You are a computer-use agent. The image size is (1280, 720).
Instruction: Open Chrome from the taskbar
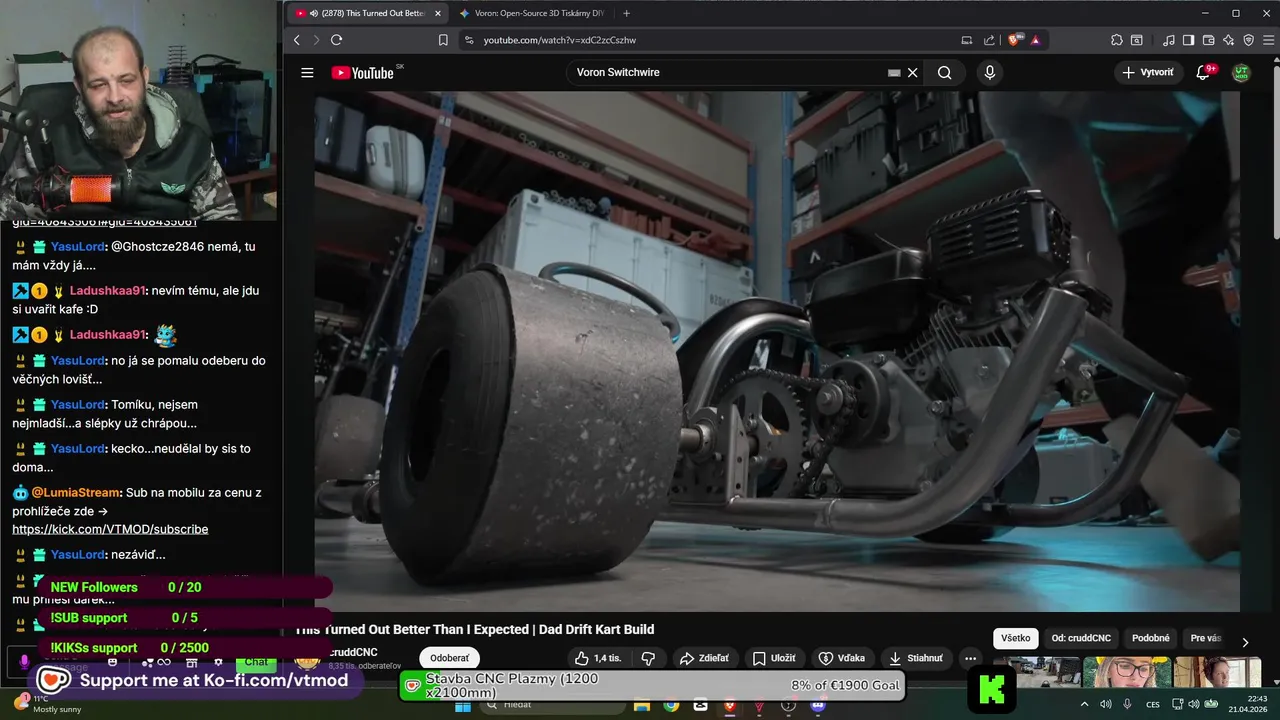click(x=671, y=705)
